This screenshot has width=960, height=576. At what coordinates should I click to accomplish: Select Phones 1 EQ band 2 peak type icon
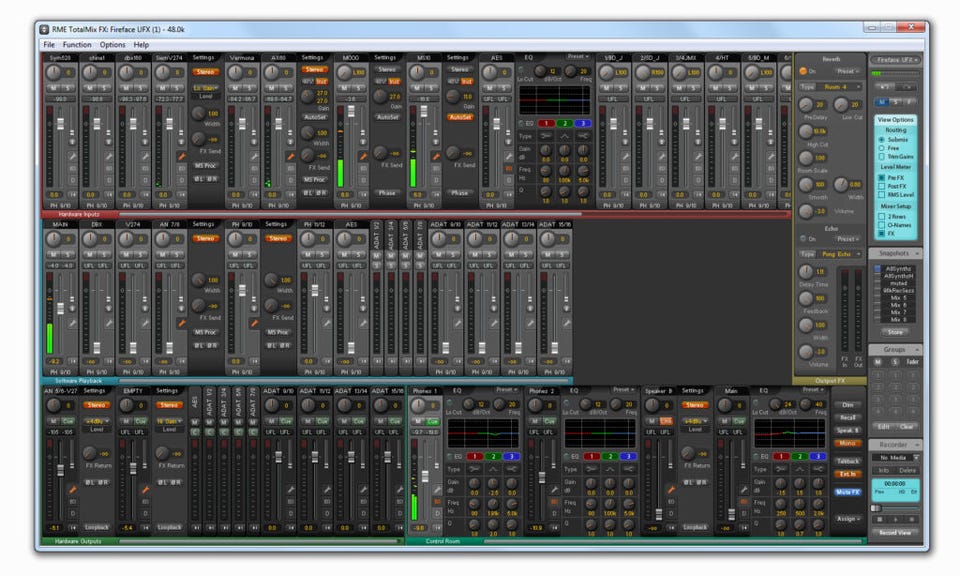(x=493, y=469)
